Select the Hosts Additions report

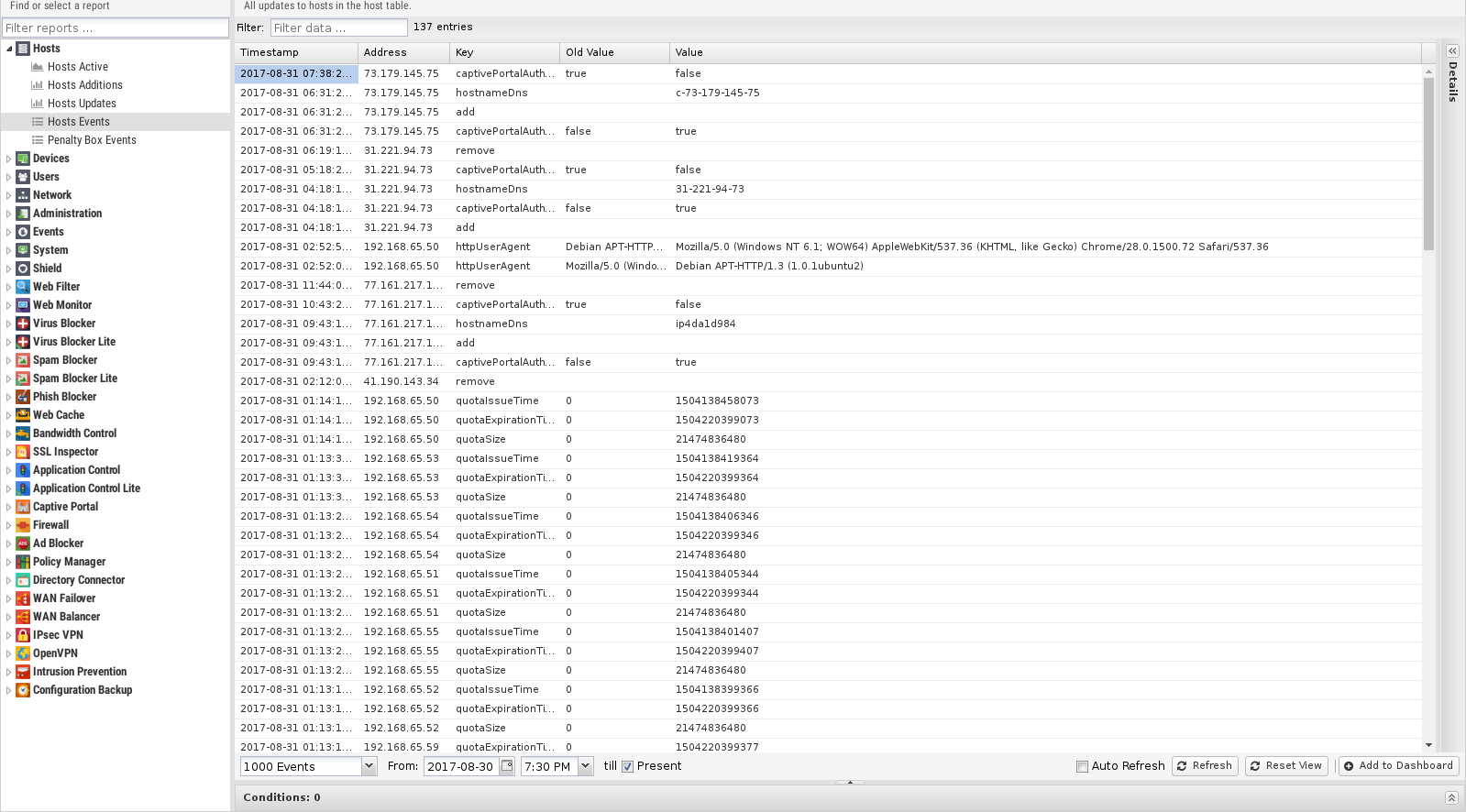click(84, 85)
